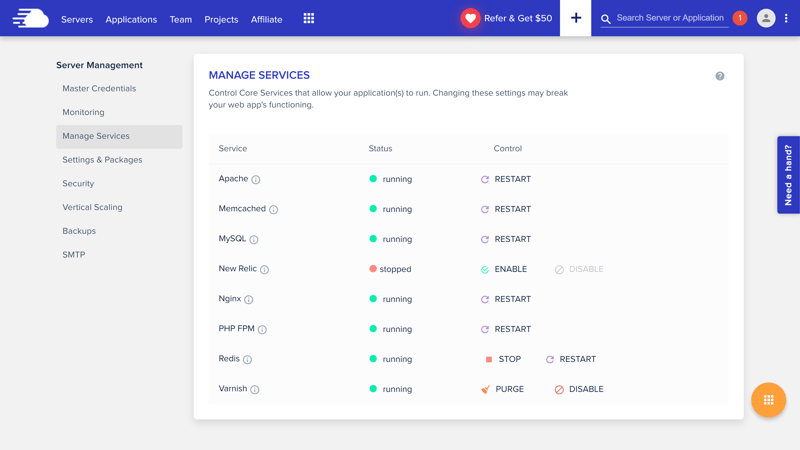Click Refer & Get $50 button
Screen dimensions: 800x450
click(x=507, y=18)
